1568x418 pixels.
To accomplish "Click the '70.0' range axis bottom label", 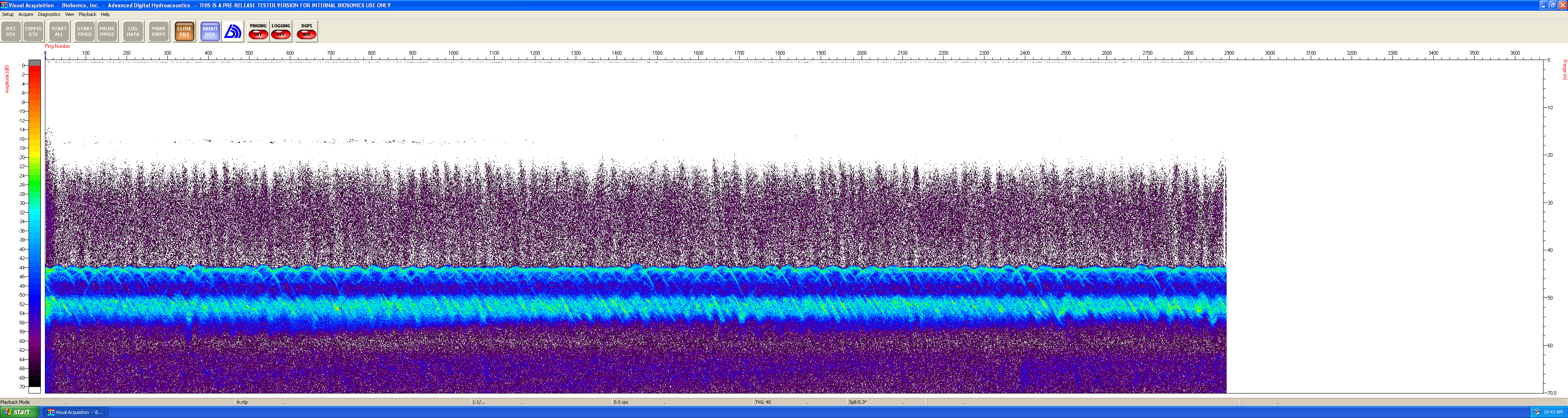I will 1552,393.
